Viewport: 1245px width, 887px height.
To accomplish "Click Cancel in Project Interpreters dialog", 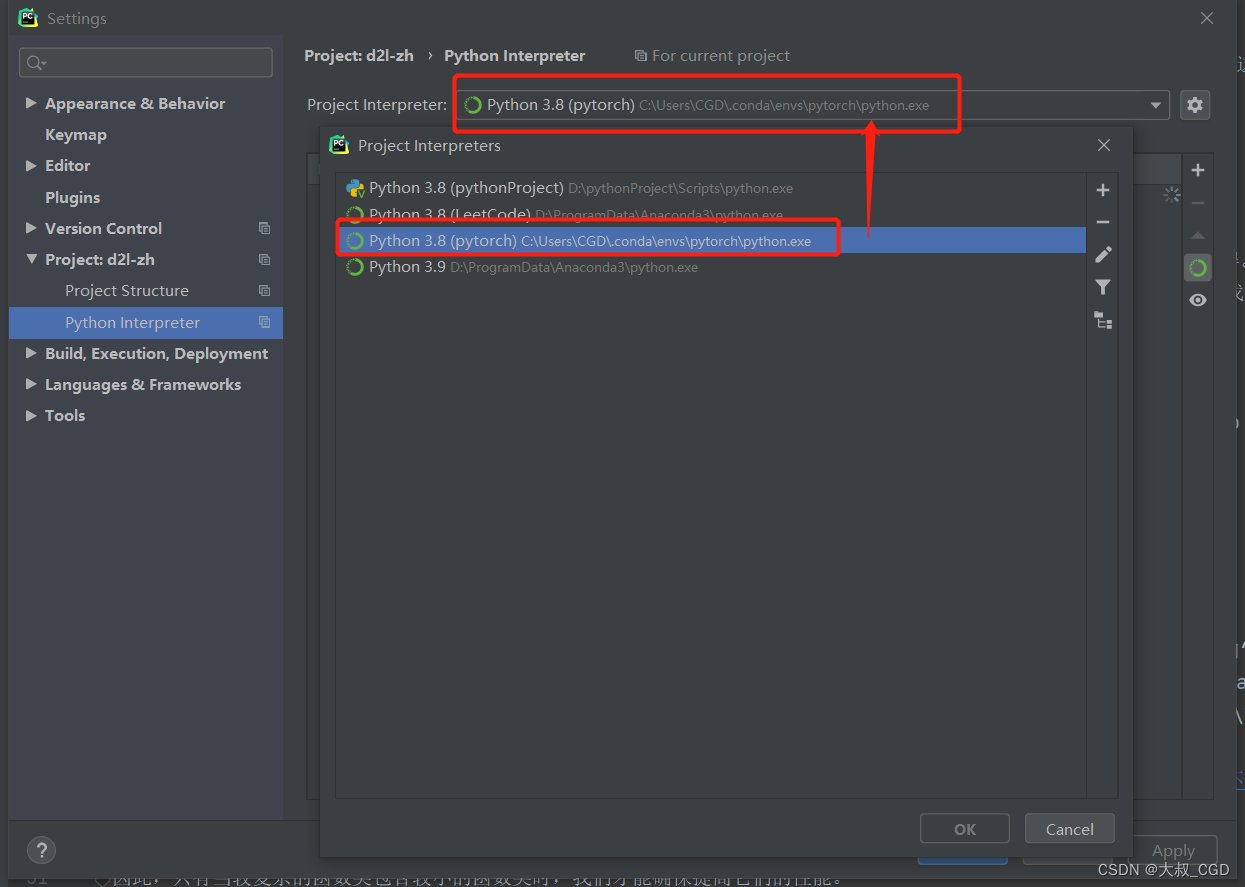I will point(1070,829).
